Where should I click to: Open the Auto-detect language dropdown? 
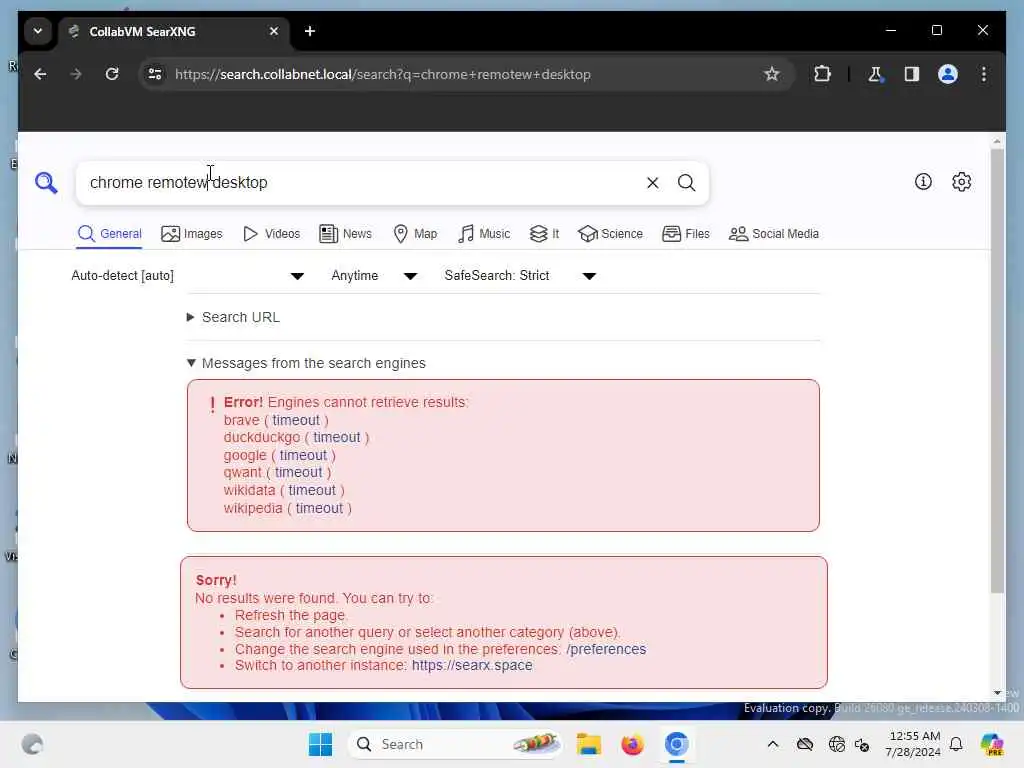click(x=187, y=276)
